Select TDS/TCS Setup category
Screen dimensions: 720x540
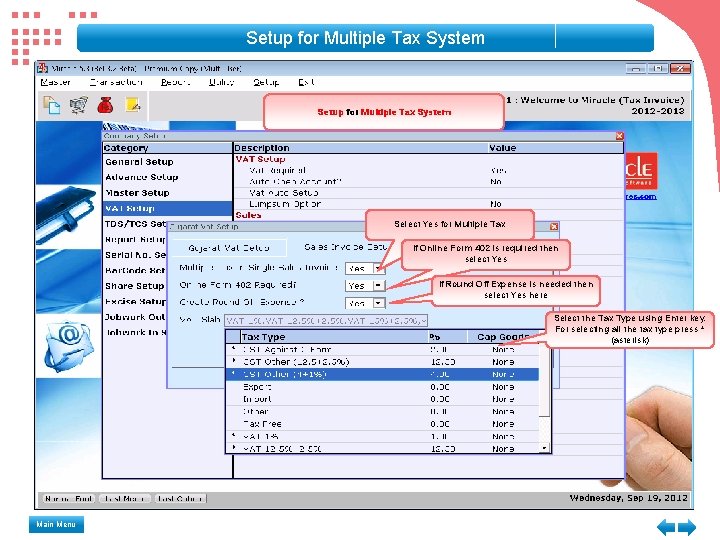tap(135, 224)
